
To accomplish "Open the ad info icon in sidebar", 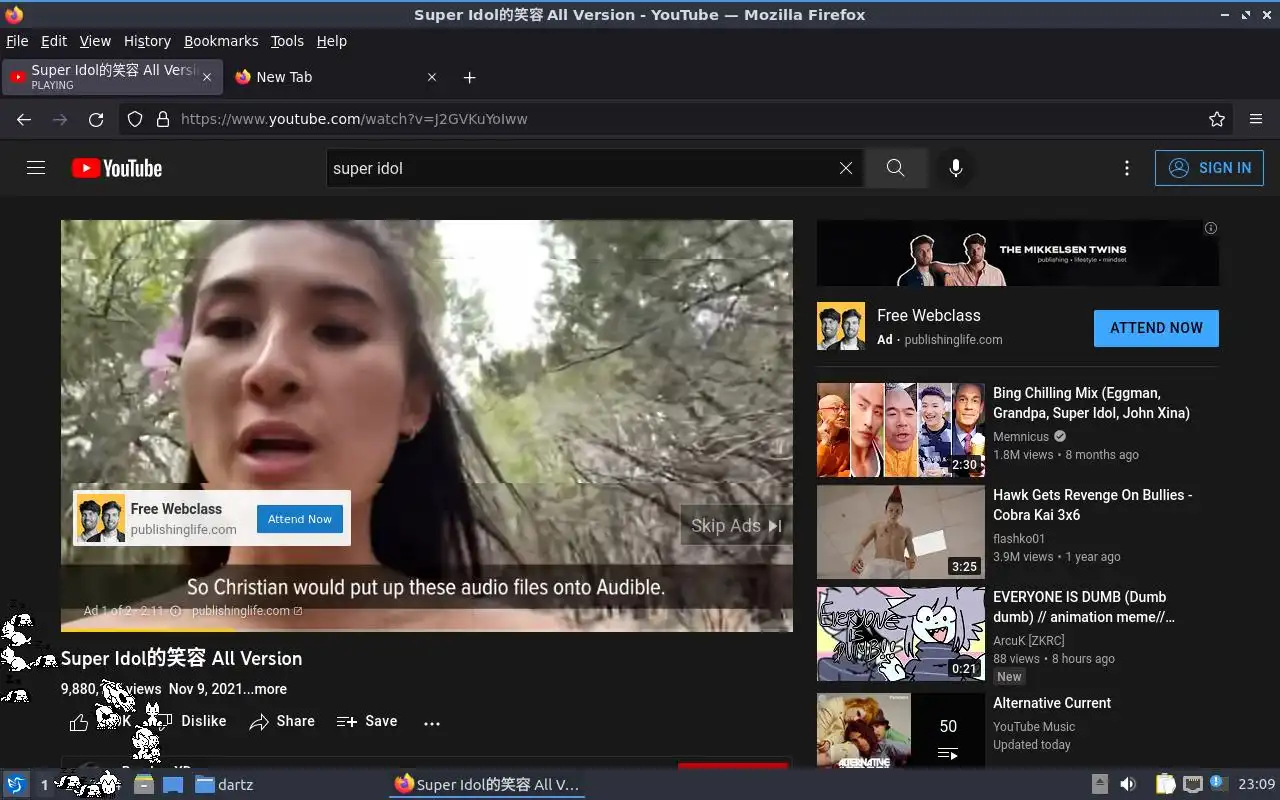I will pyautogui.click(x=1211, y=228).
